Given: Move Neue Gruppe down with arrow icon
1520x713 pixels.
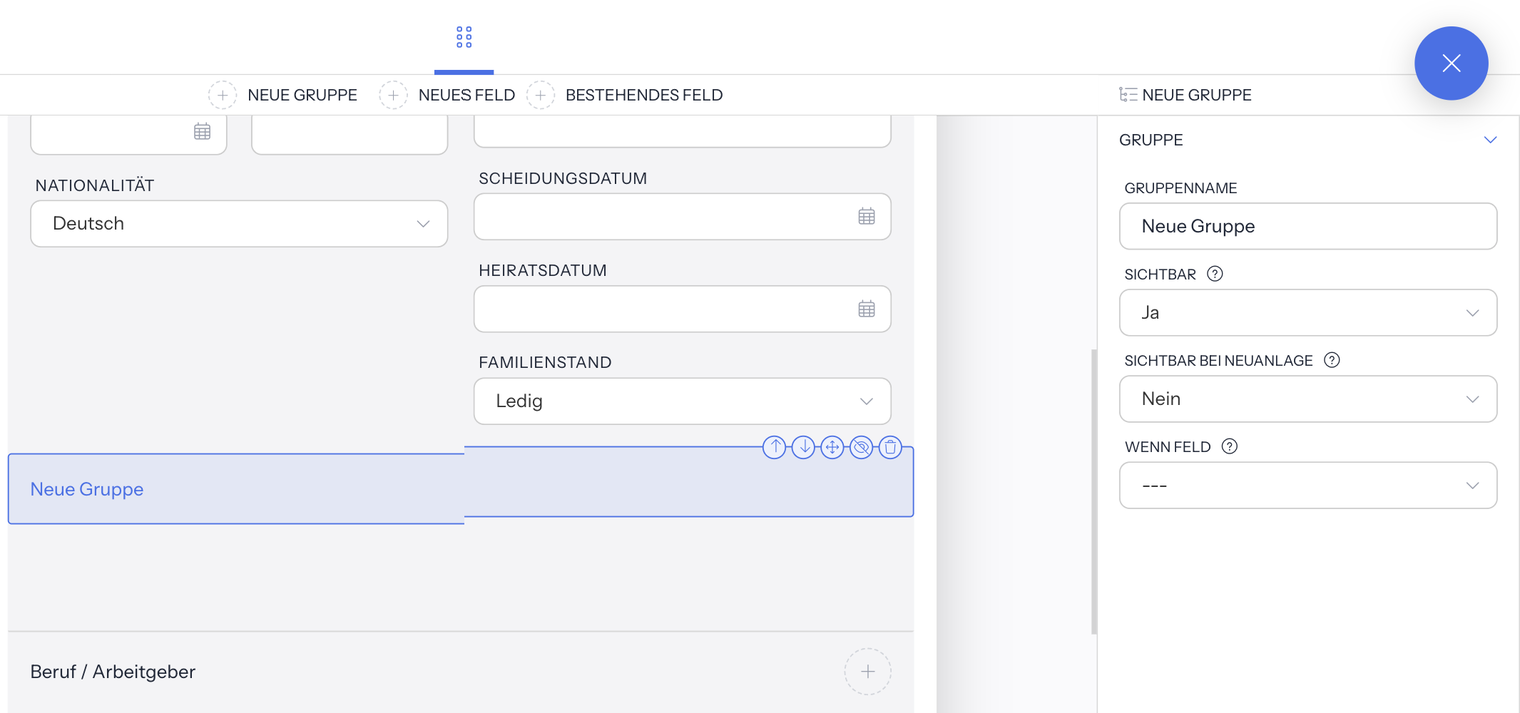Looking at the screenshot, I should tap(803, 447).
